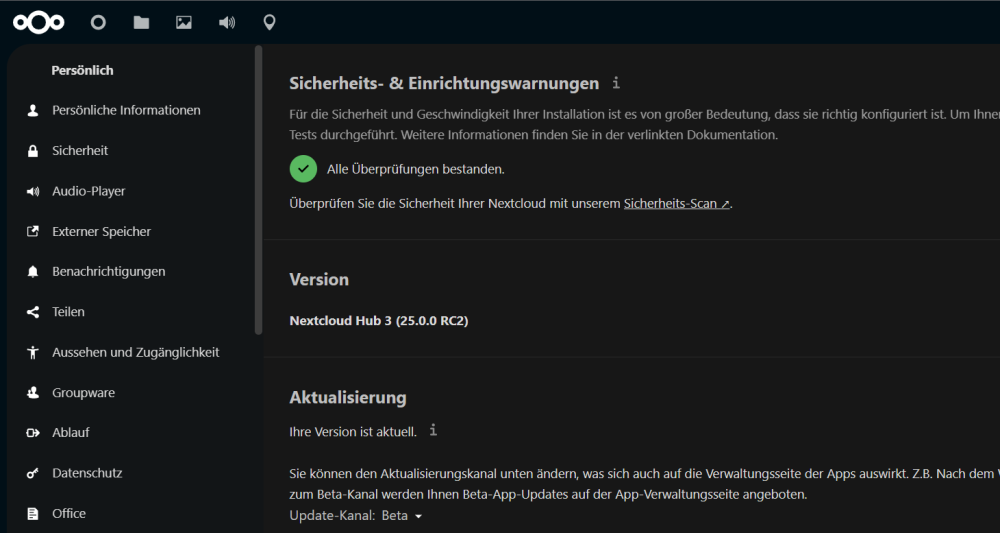Click the Aktualisierung heading
The width and height of the screenshot is (1000, 533).
(x=348, y=398)
